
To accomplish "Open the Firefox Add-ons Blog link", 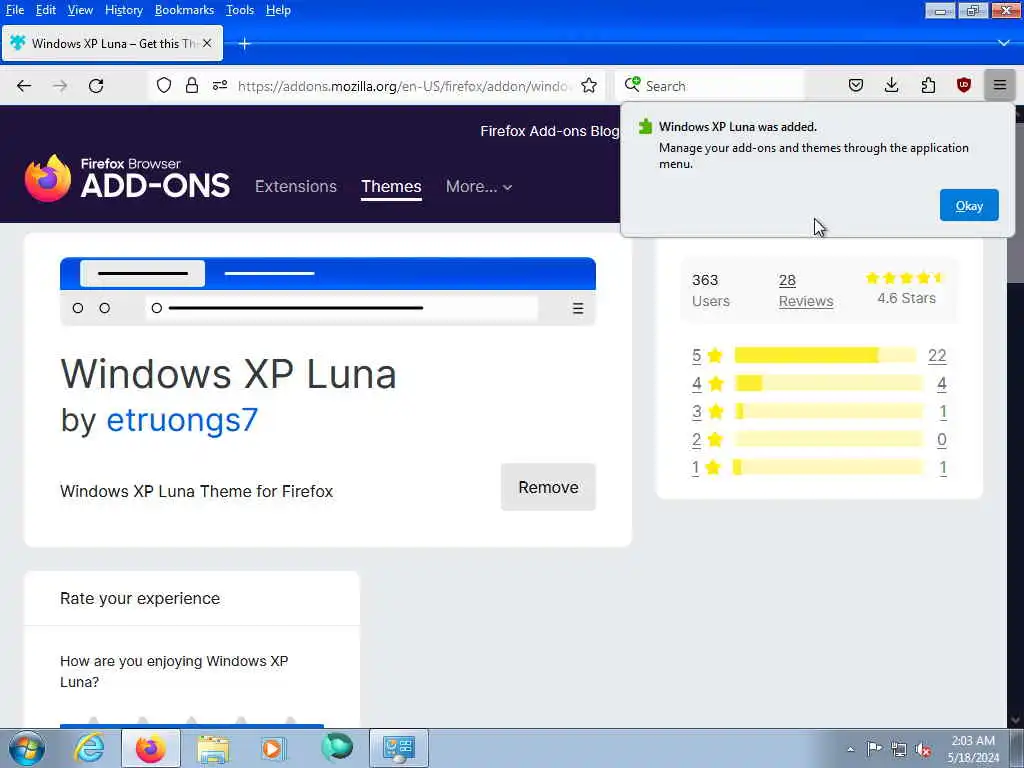I will (x=549, y=131).
